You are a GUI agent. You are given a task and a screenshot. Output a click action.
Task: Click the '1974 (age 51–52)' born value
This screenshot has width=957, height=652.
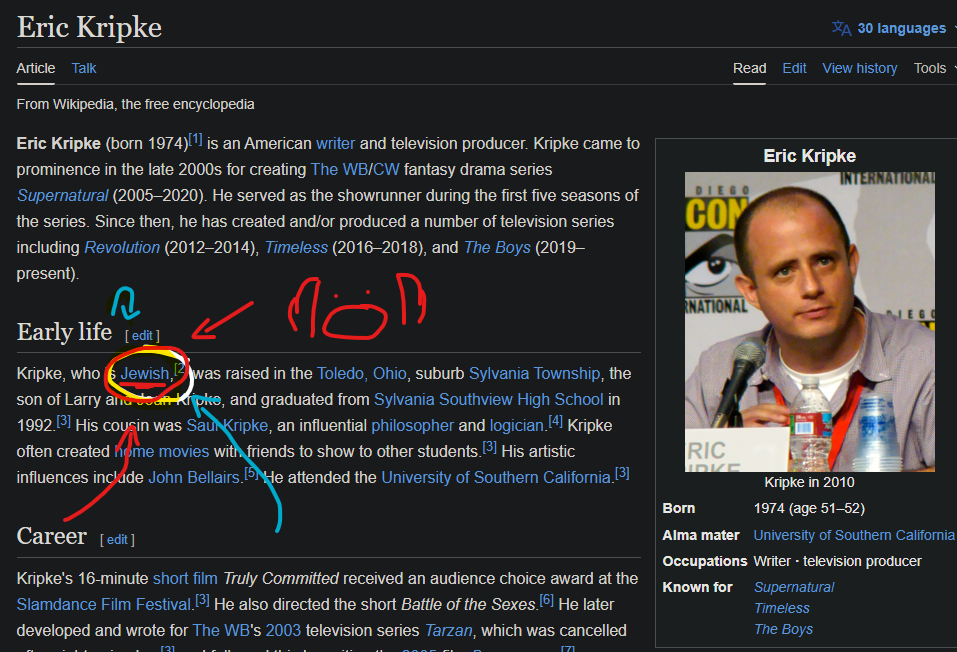click(x=809, y=509)
